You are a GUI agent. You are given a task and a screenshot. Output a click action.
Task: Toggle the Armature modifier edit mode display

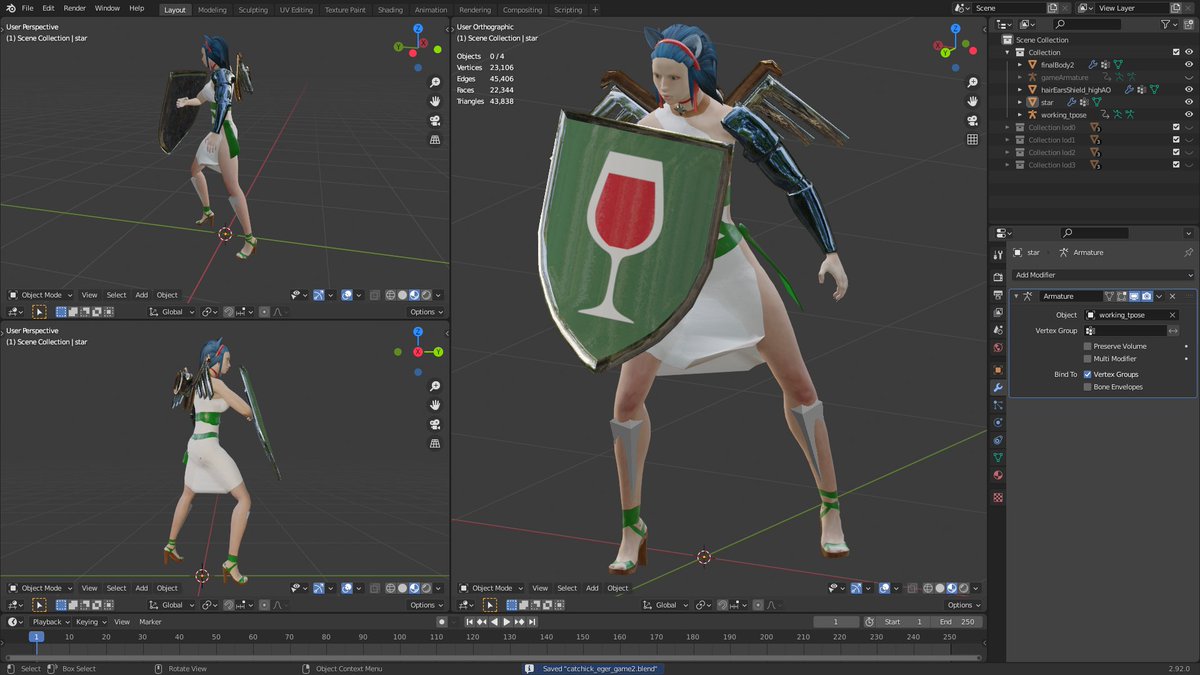coord(1121,296)
